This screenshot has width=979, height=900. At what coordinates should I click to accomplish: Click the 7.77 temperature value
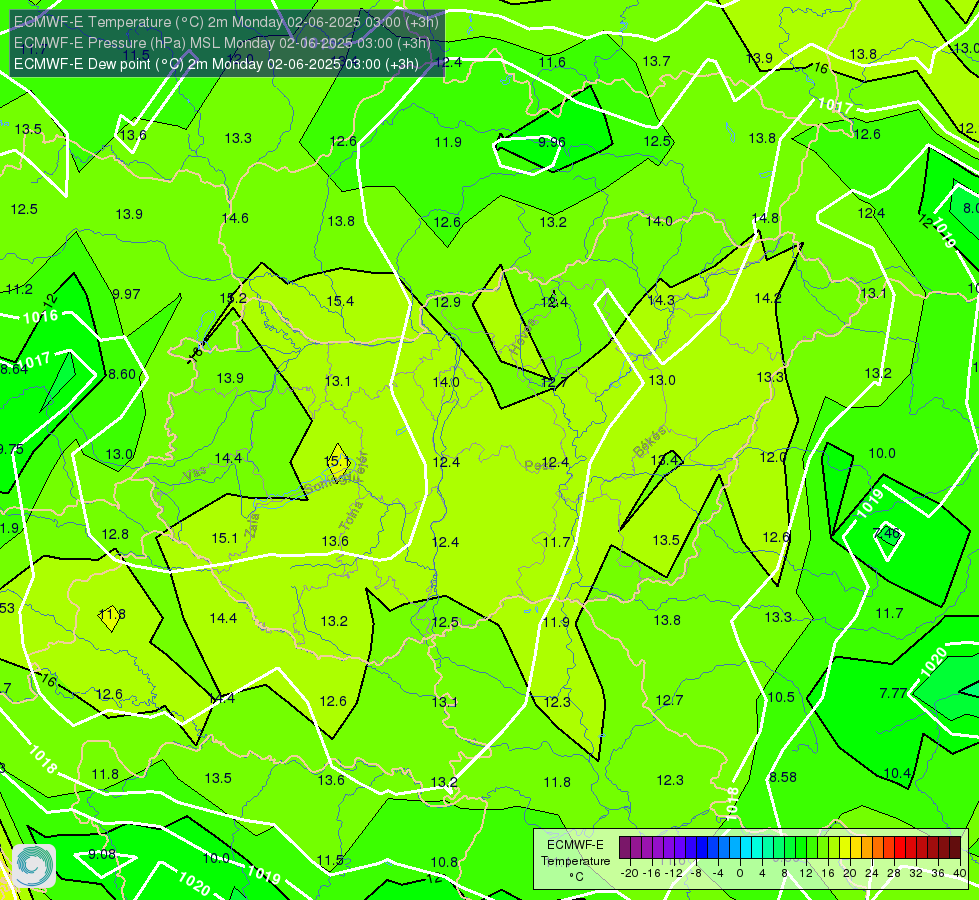click(x=893, y=693)
